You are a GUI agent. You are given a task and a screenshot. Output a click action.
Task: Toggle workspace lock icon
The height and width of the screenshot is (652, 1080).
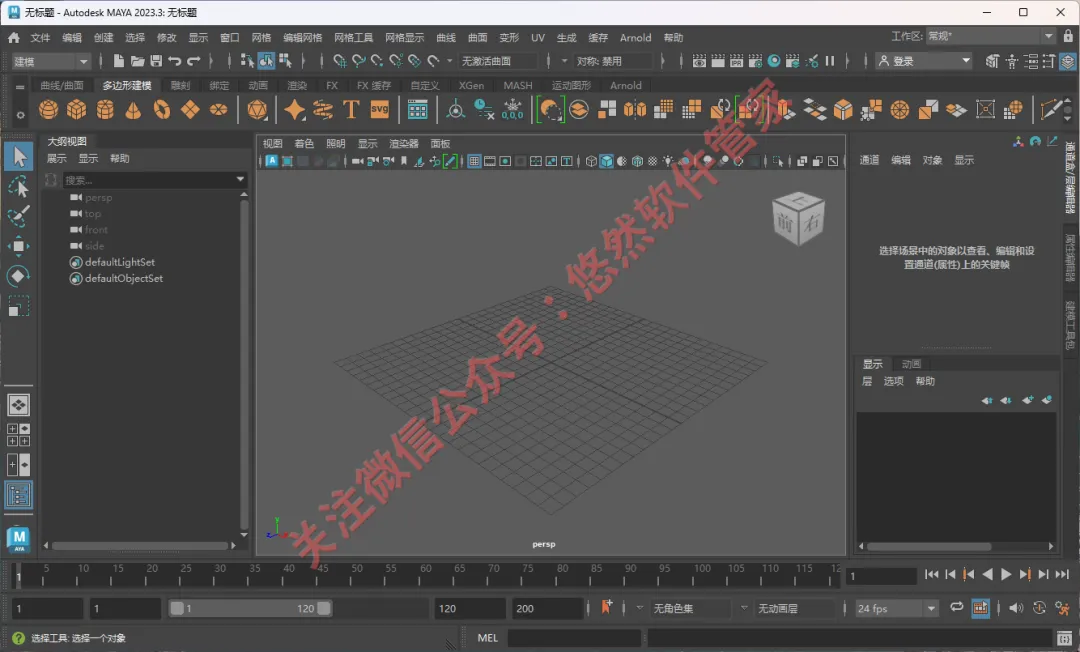(1068, 36)
